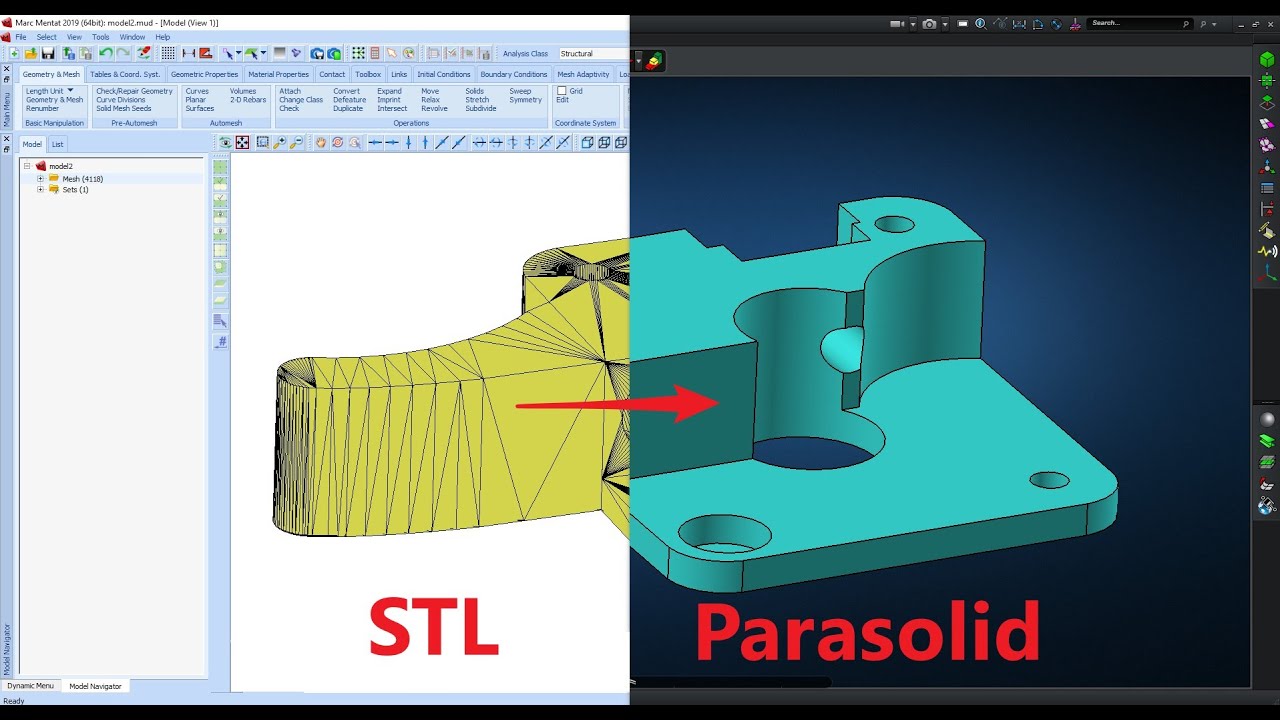Click the Undo green arrow icon
1280x720 pixels.
tap(105, 53)
